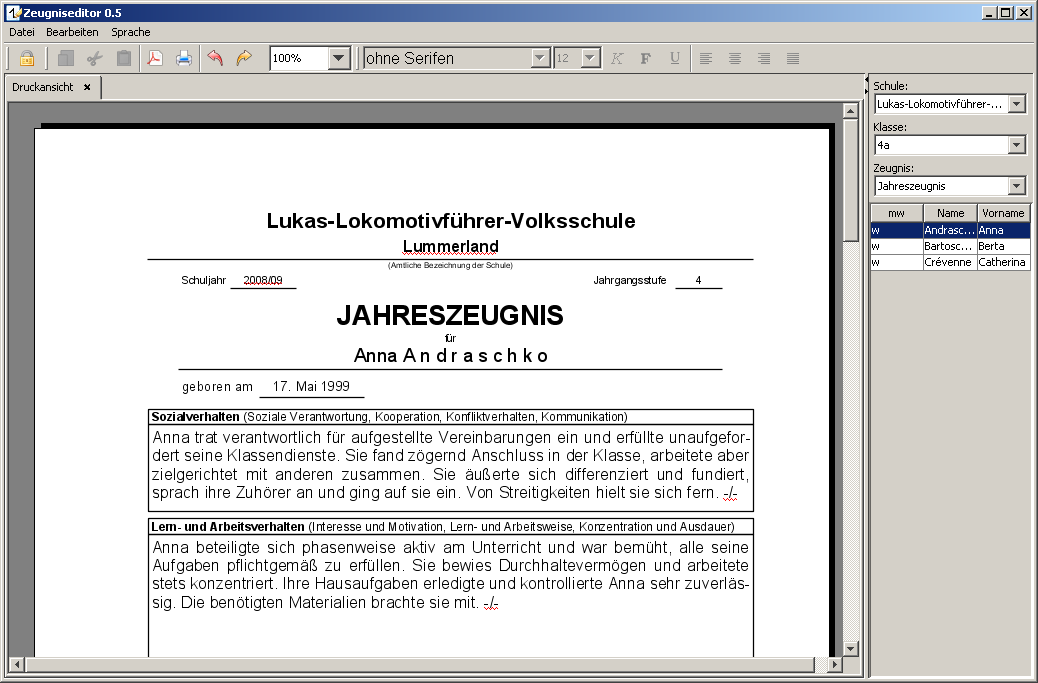Open the Datei menu

(x=22, y=32)
